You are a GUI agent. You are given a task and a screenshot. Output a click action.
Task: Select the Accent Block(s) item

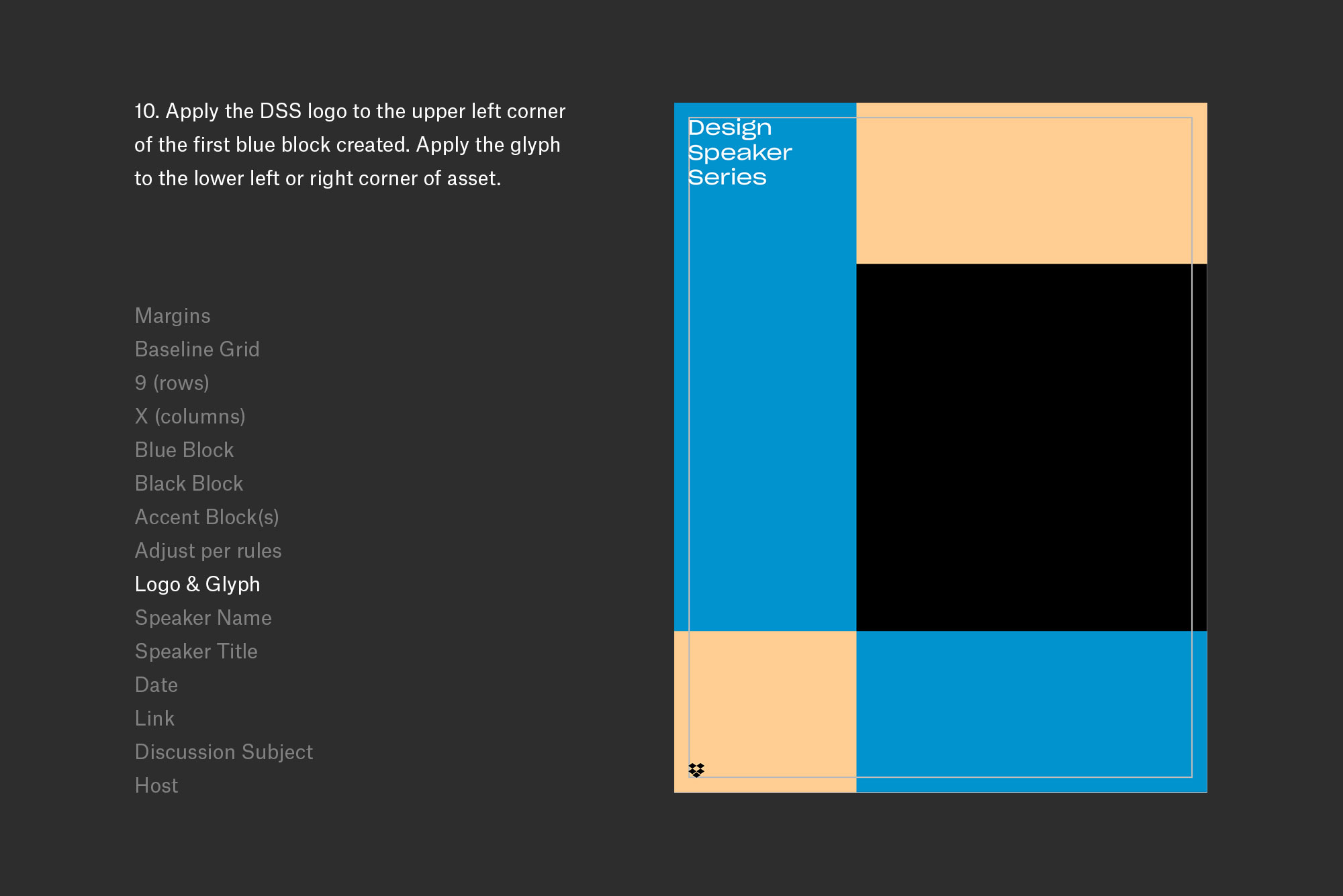[x=207, y=517]
